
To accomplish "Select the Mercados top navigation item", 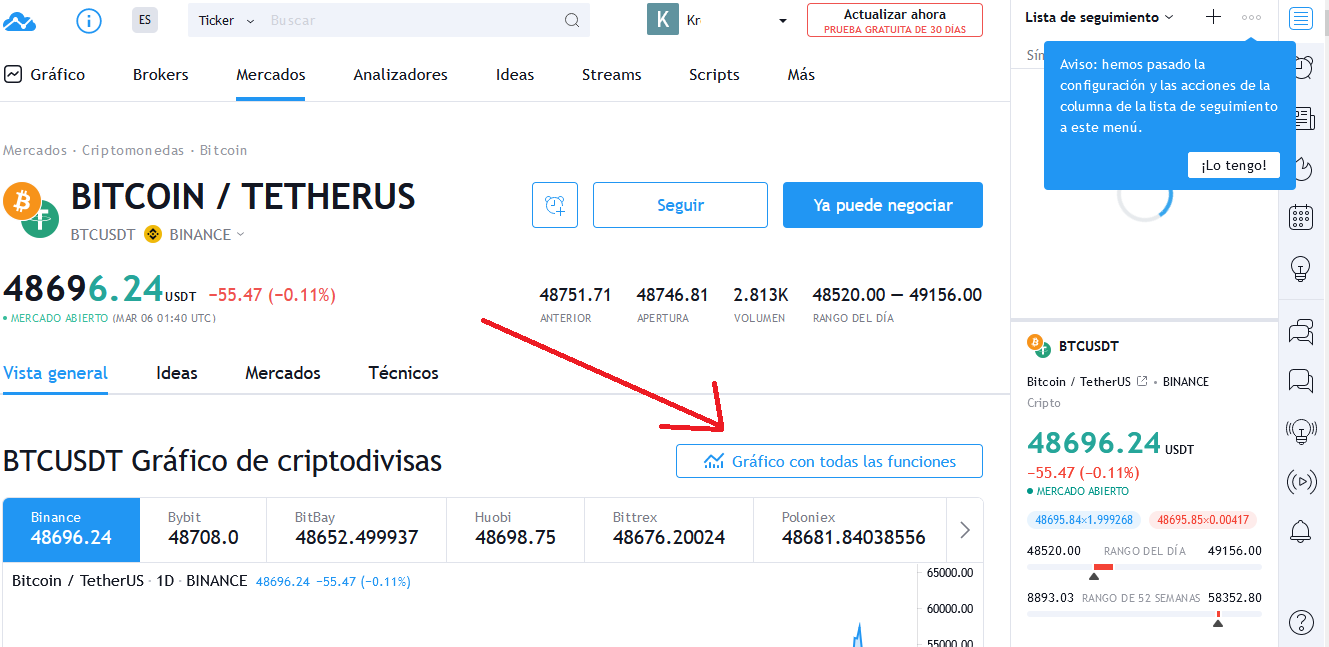I will coord(271,74).
